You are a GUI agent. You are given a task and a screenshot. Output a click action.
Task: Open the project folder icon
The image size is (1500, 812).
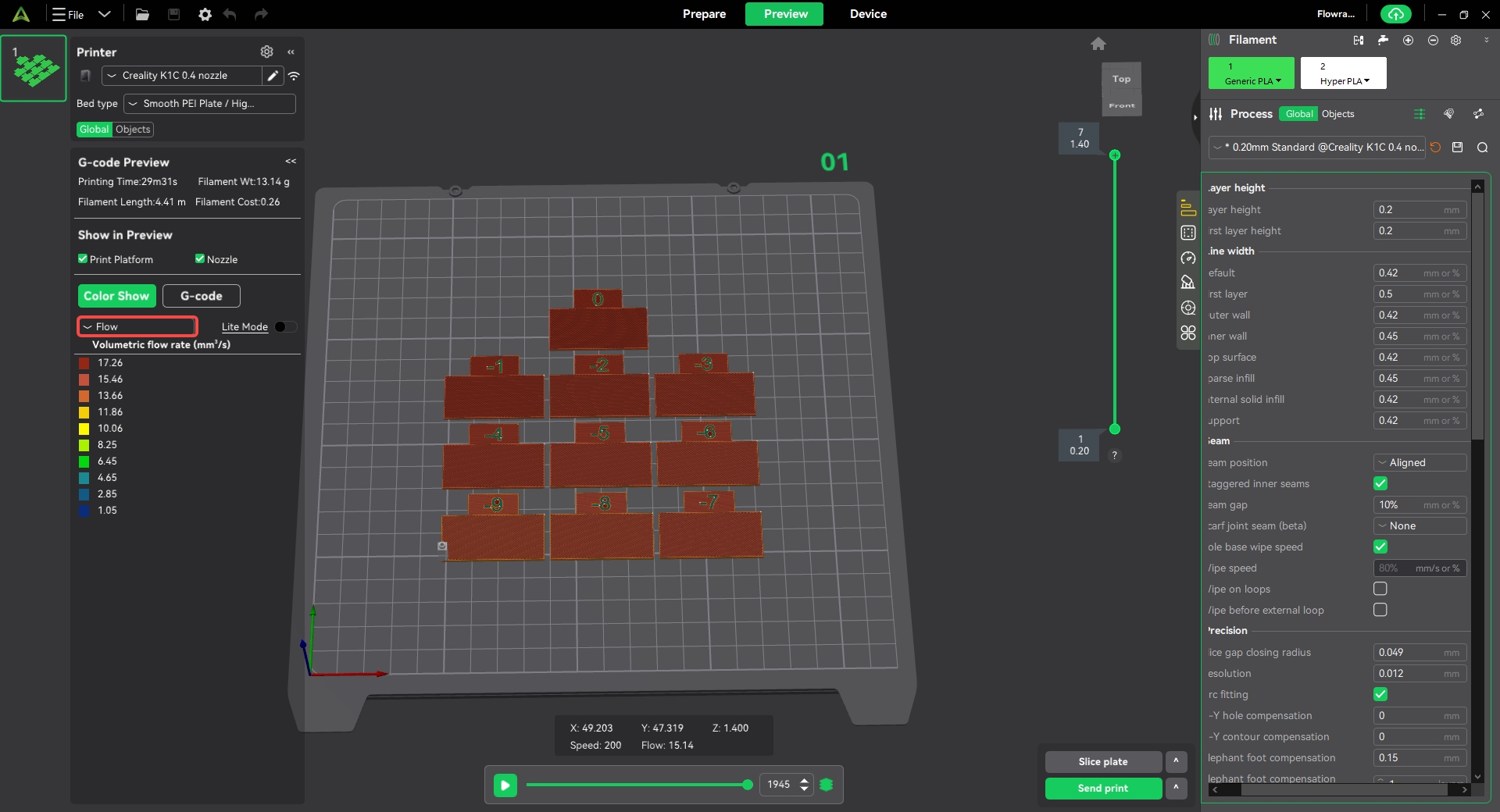click(x=142, y=14)
